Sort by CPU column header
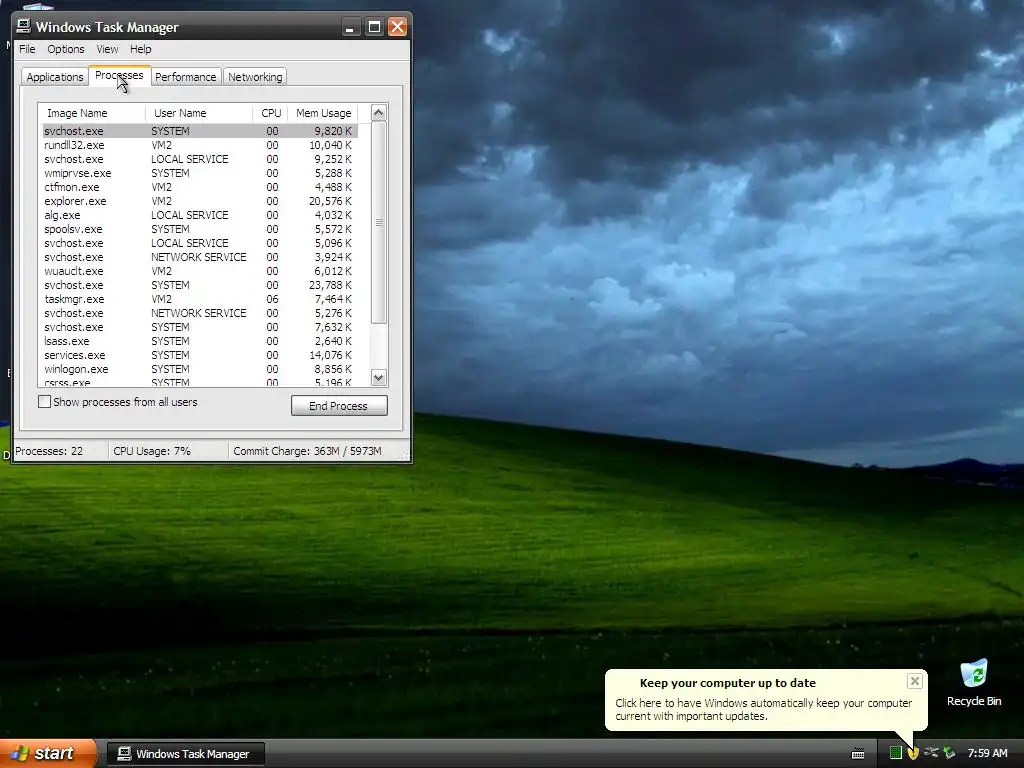 tap(270, 113)
